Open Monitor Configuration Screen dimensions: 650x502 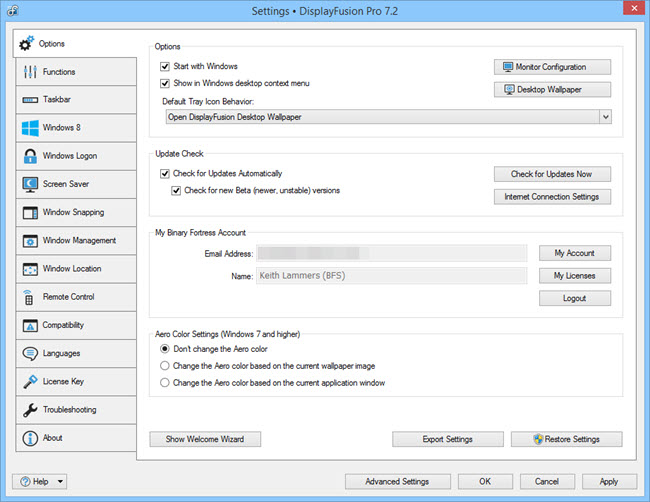(x=552, y=67)
